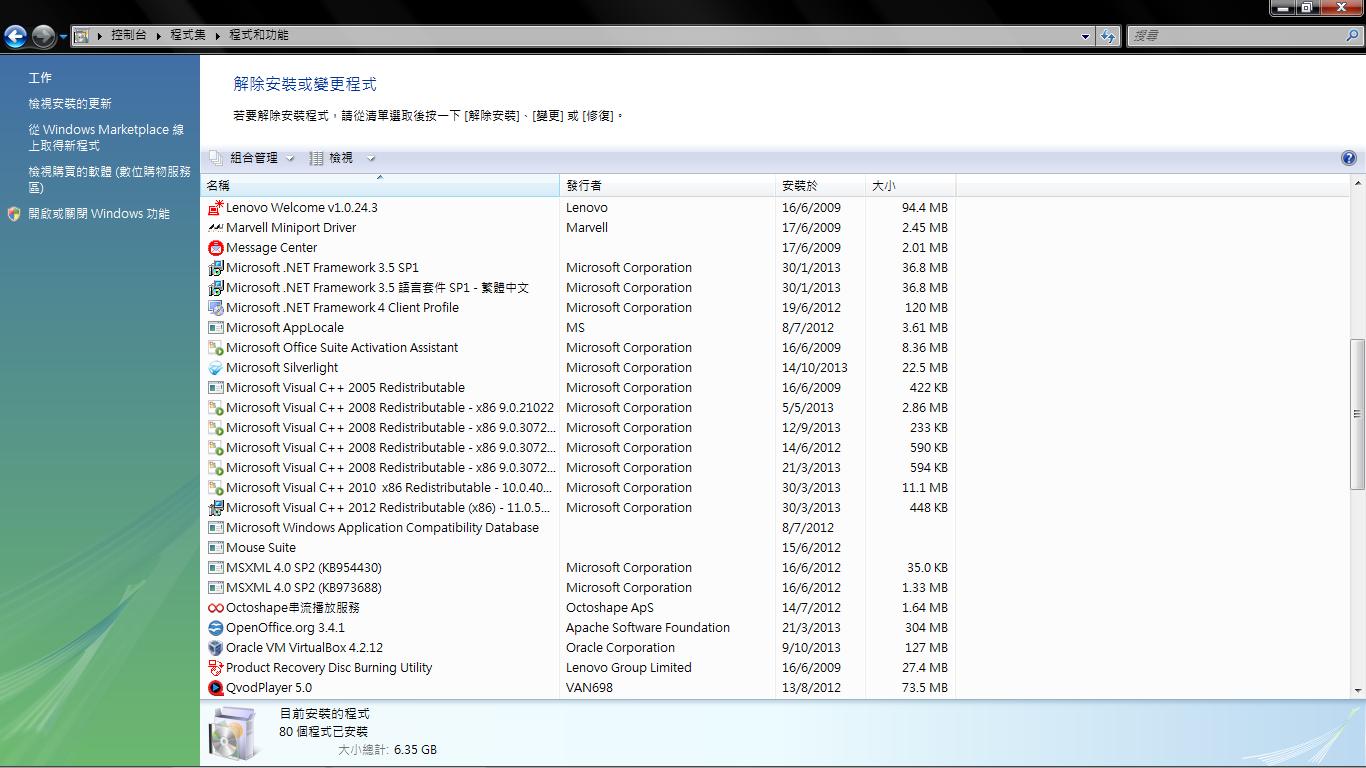Click the Mouse Suite icon

point(215,548)
